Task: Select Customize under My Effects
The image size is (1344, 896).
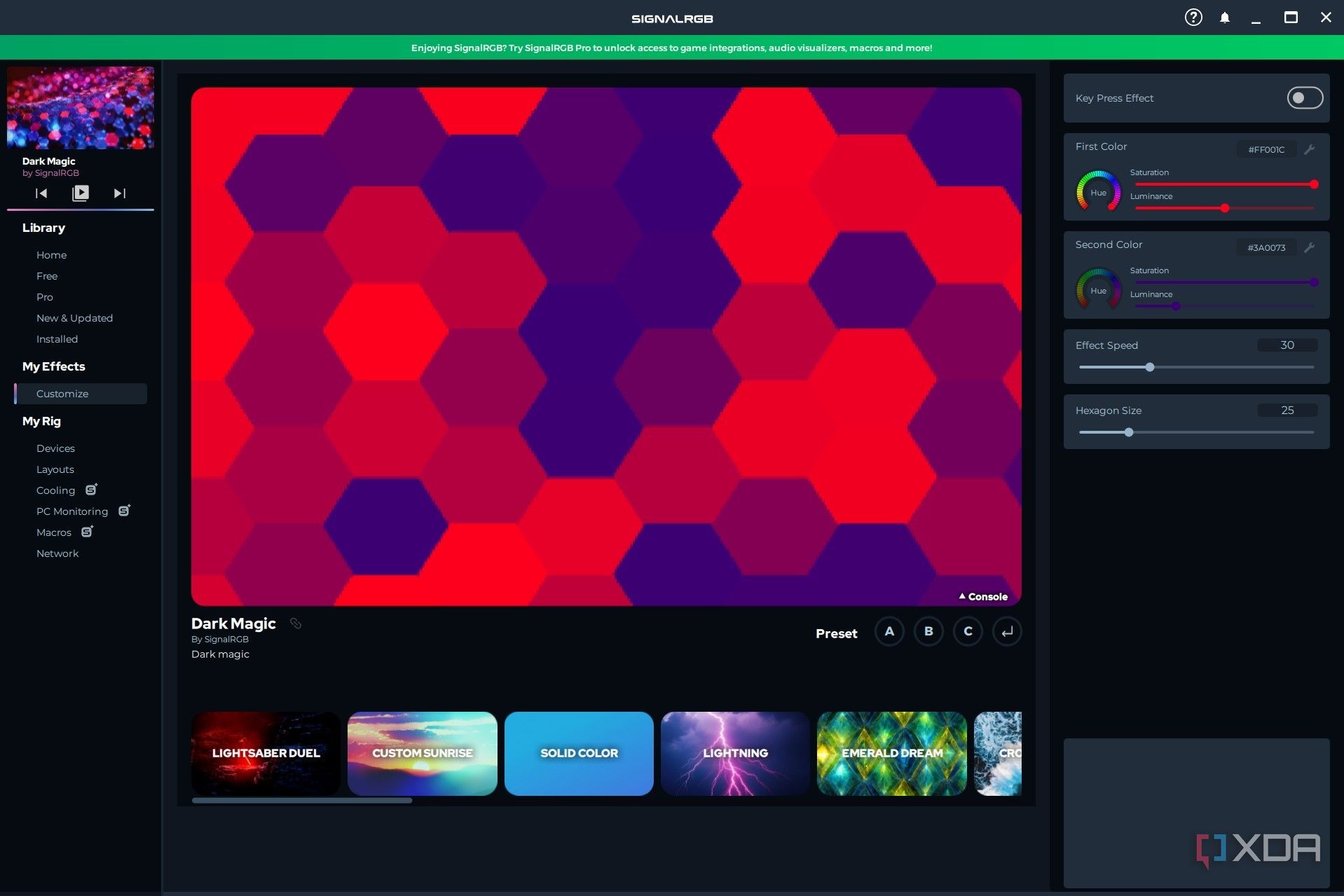Action: click(x=81, y=394)
